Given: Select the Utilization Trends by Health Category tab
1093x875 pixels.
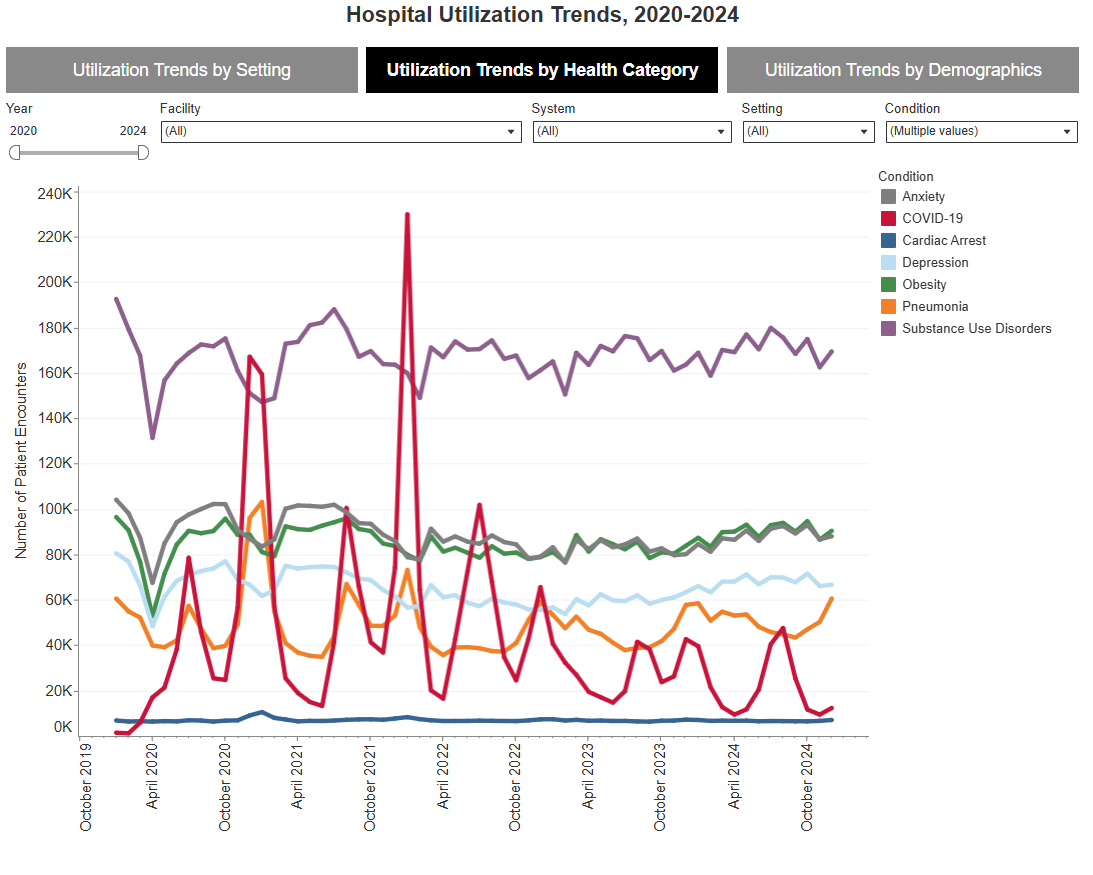Looking at the screenshot, I should [541, 70].
